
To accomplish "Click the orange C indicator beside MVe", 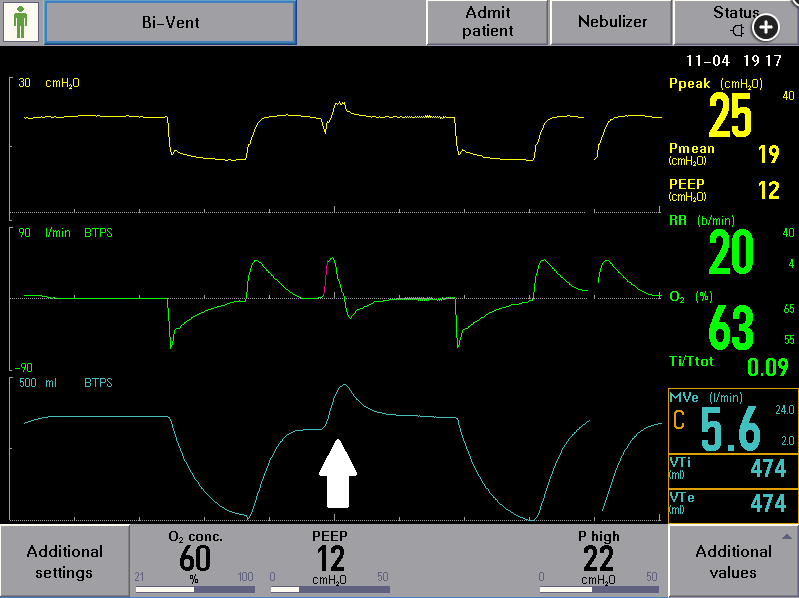I will pos(680,421).
